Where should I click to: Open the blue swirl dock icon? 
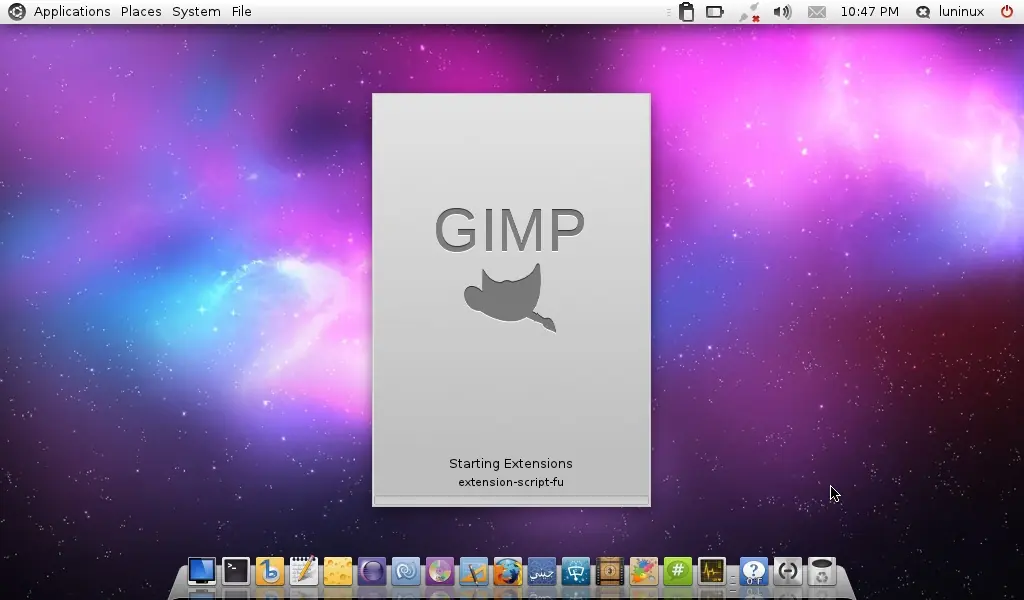406,571
